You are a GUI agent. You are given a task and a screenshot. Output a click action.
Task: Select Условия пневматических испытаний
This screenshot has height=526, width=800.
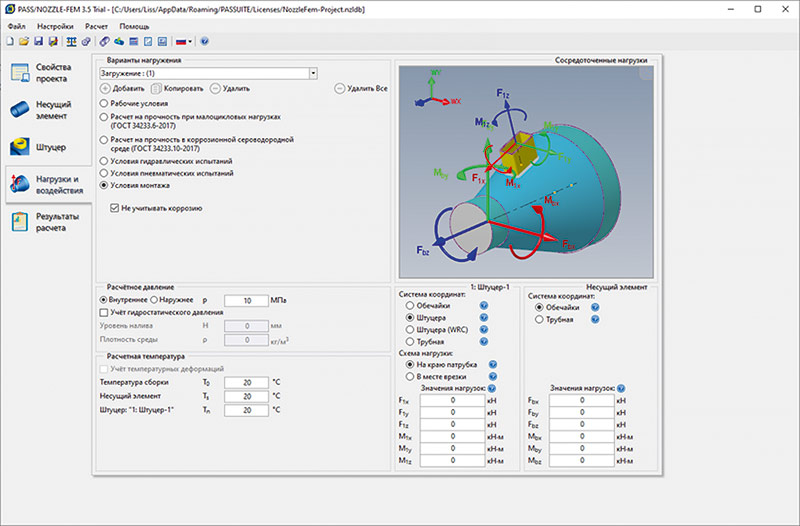[104, 173]
